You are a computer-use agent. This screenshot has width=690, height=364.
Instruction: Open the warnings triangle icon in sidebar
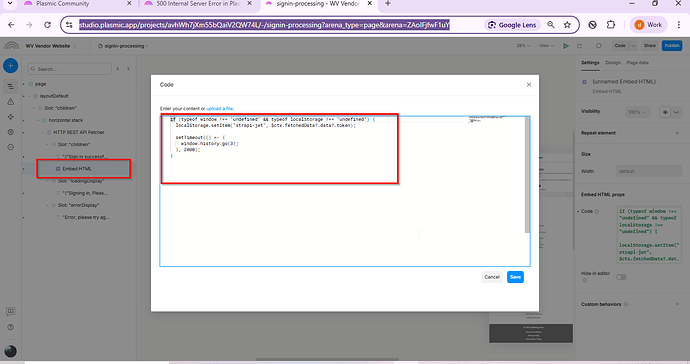[11, 102]
